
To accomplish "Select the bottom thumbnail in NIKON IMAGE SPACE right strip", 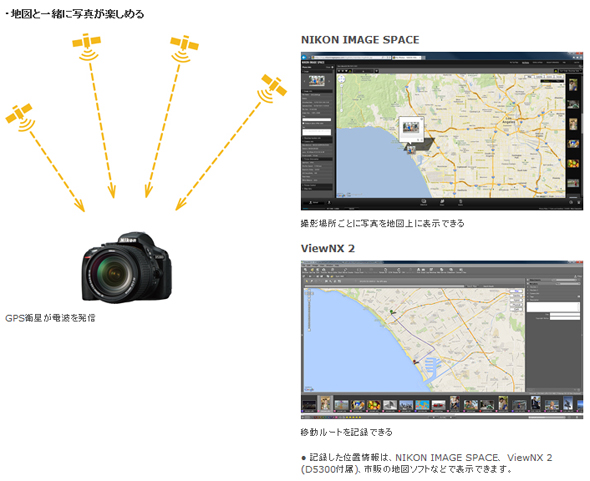I will tap(573, 183).
